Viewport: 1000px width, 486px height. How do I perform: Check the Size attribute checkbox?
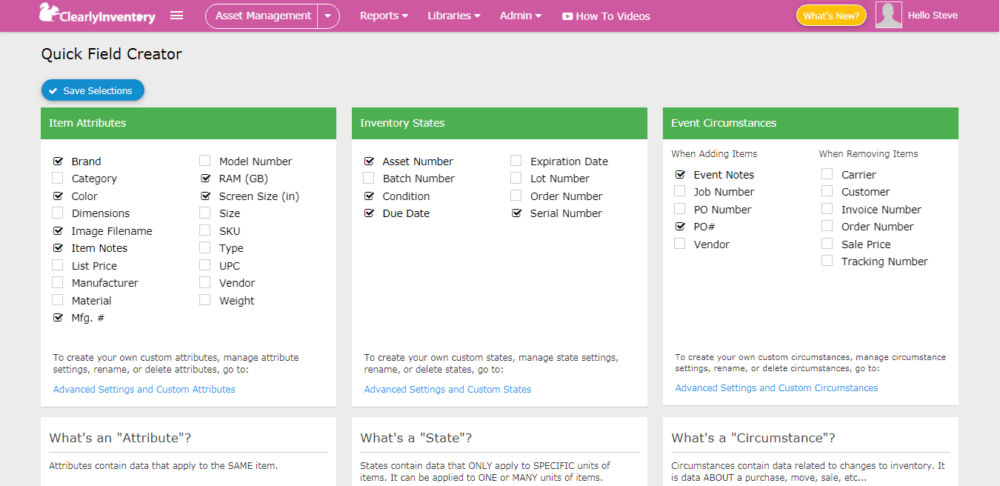(205, 212)
